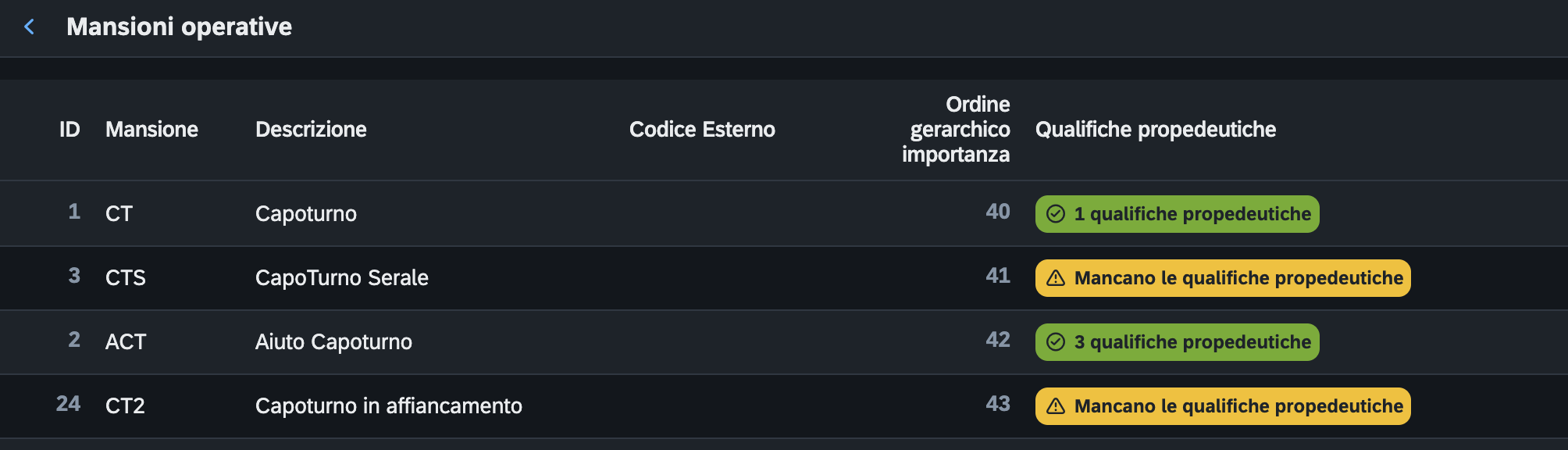Click the warning triangle icon in CT2 row

[1056, 406]
